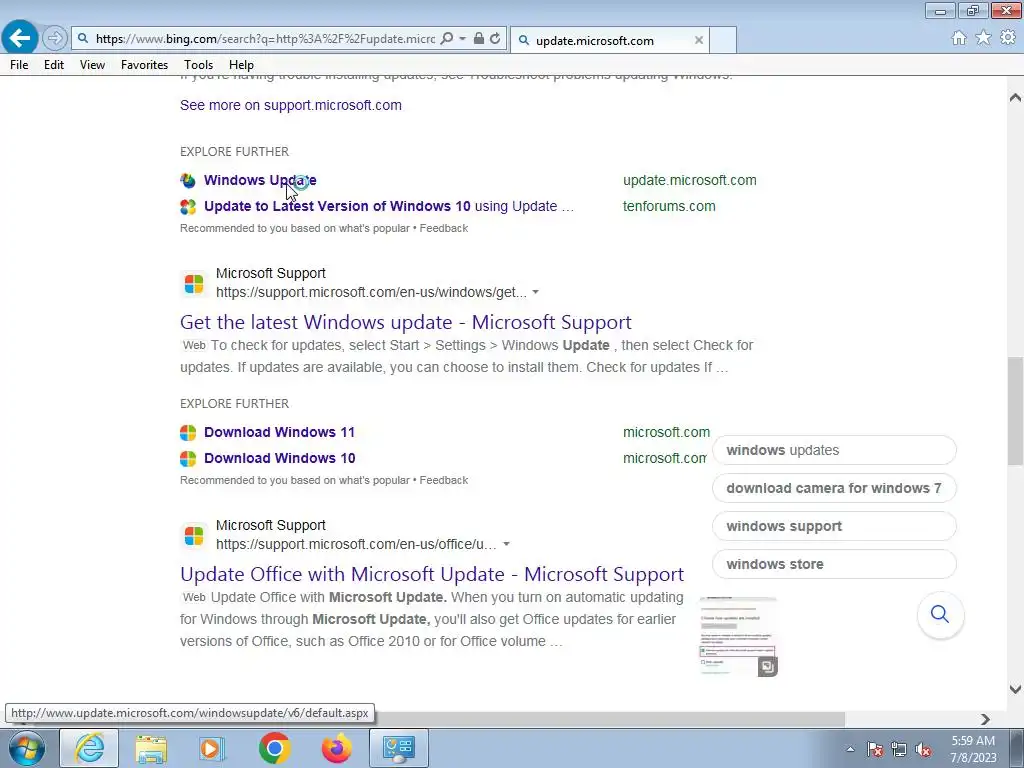Open the File menu
1024x768 pixels.
19,65
